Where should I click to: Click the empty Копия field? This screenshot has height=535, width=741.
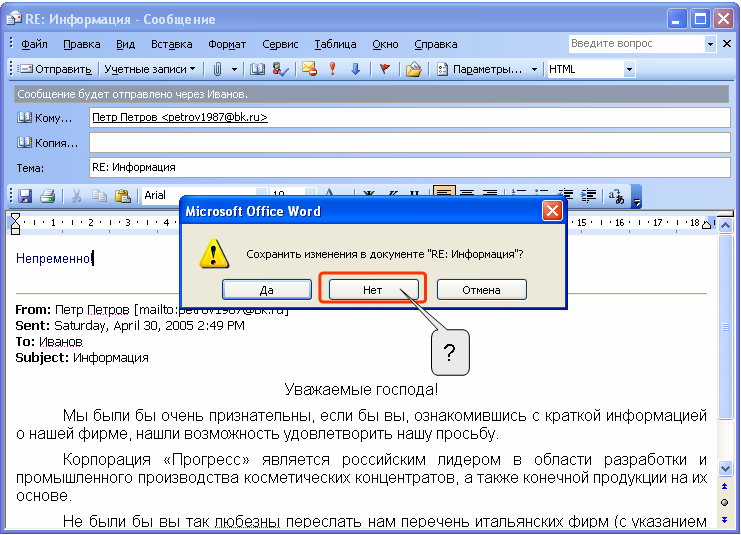pos(410,142)
